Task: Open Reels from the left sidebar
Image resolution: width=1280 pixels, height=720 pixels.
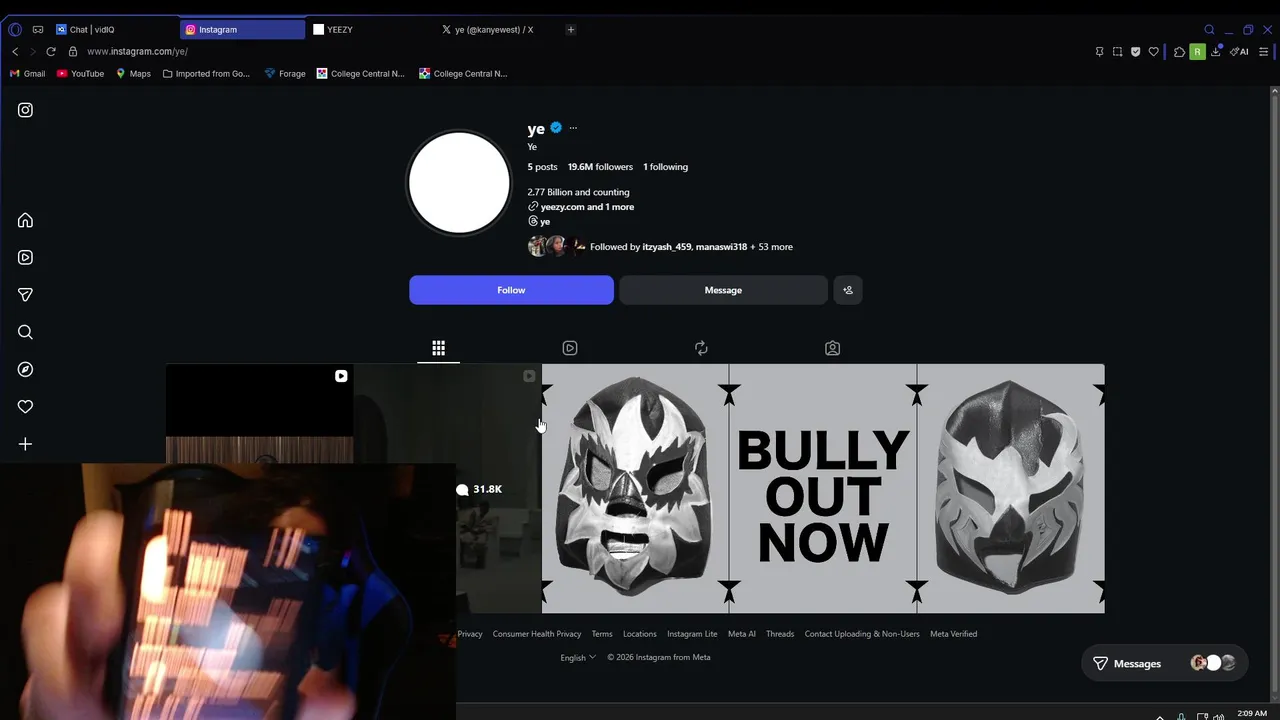Action: coord(25,257)
